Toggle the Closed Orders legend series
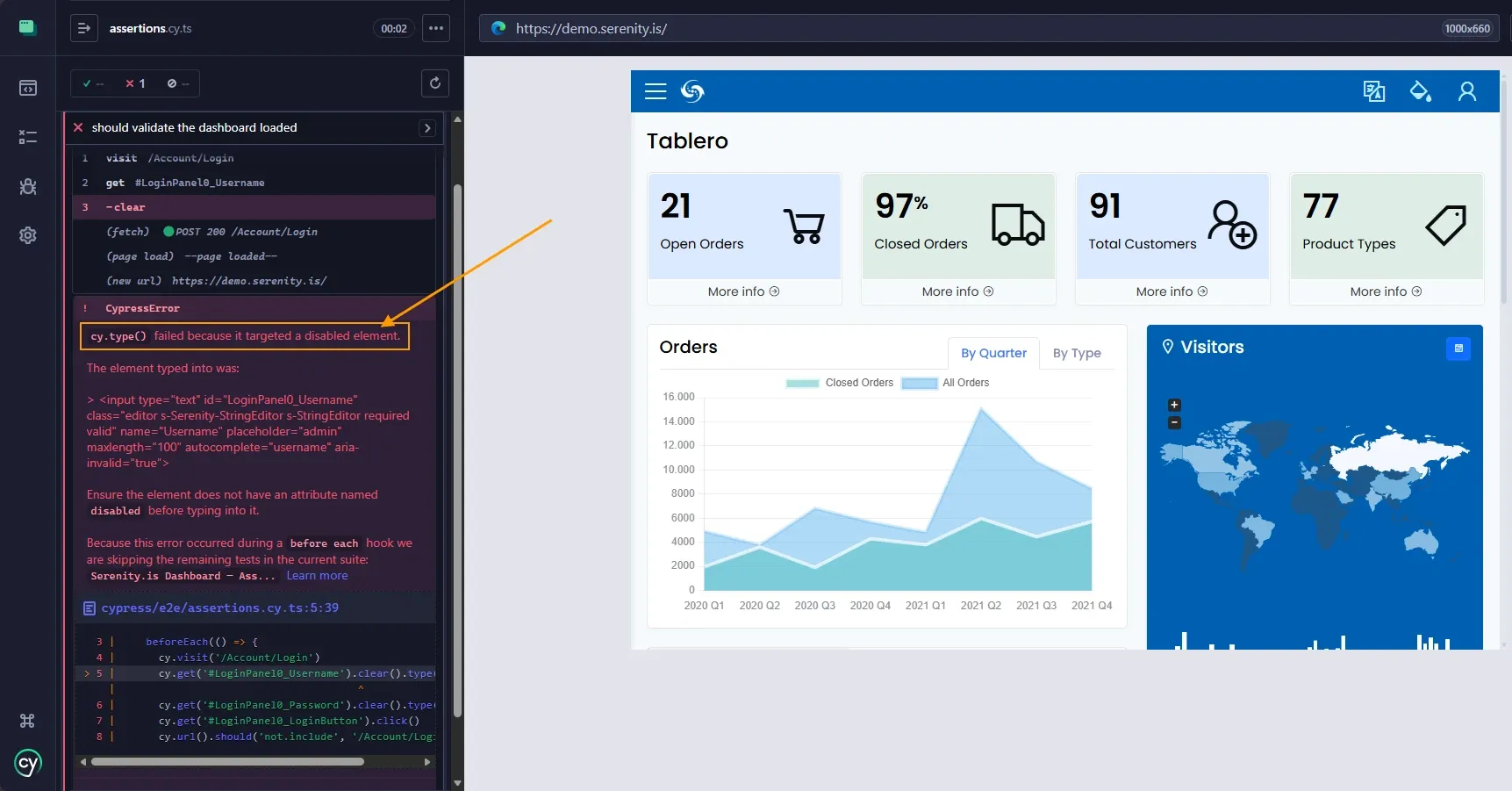The image size is (1512, 791). [x=840, y=383]
